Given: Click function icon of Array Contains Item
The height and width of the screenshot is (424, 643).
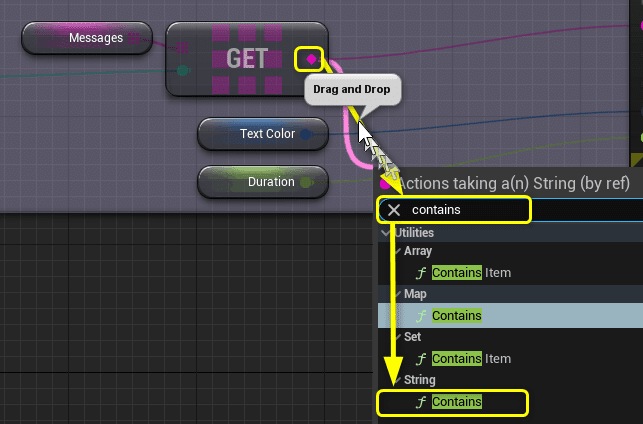Looking at the screenshot, I should tap(421, 273).
